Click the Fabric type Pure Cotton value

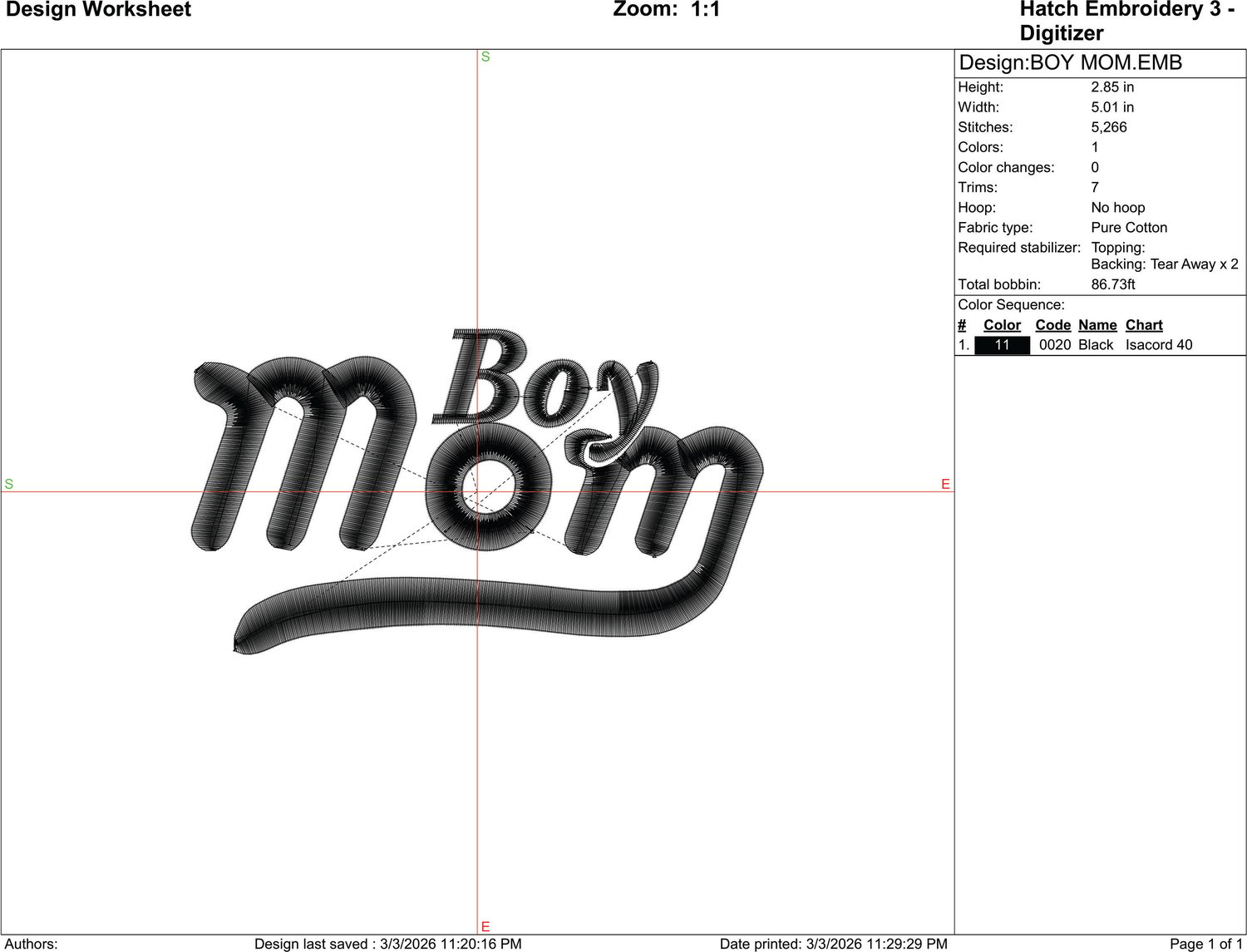[1129, 228]
